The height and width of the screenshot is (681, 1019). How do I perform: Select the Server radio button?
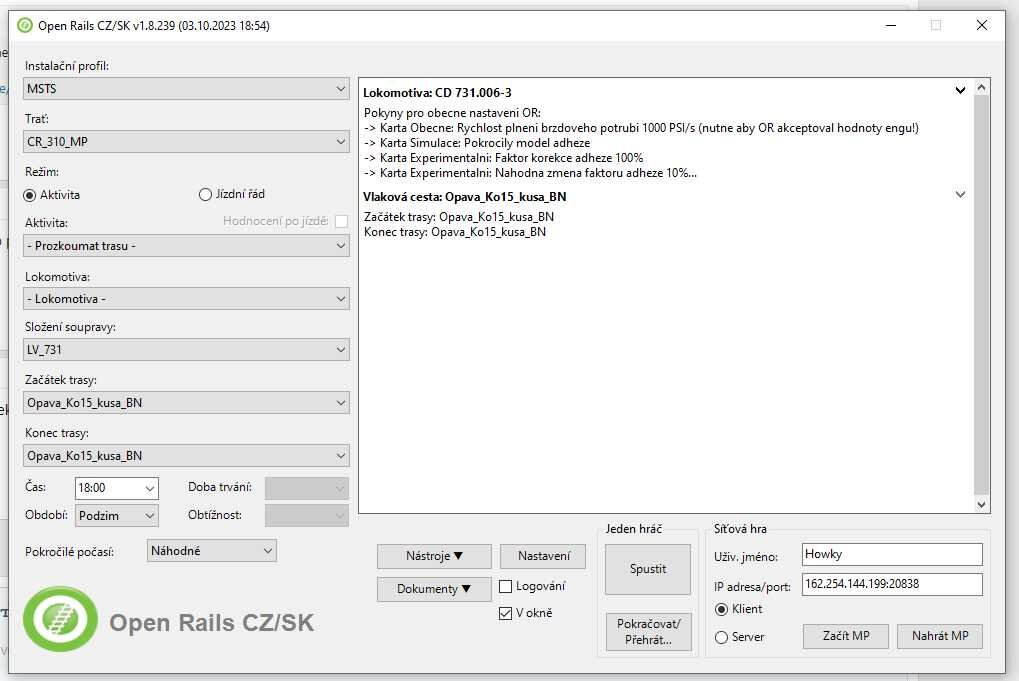[x=722, y=637]
